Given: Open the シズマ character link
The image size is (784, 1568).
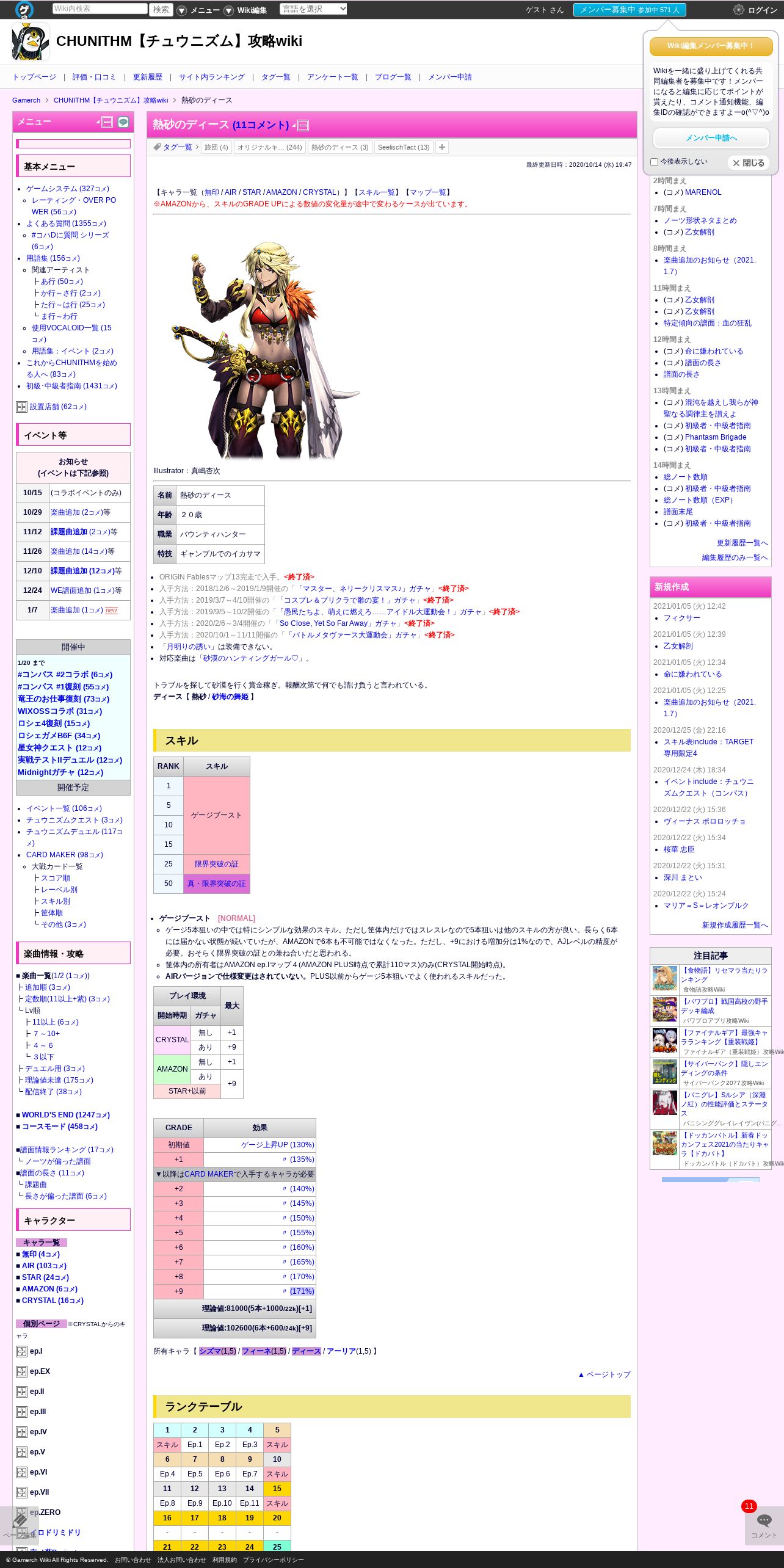Looking at the screenshot, I should (x=209, y=1351).
